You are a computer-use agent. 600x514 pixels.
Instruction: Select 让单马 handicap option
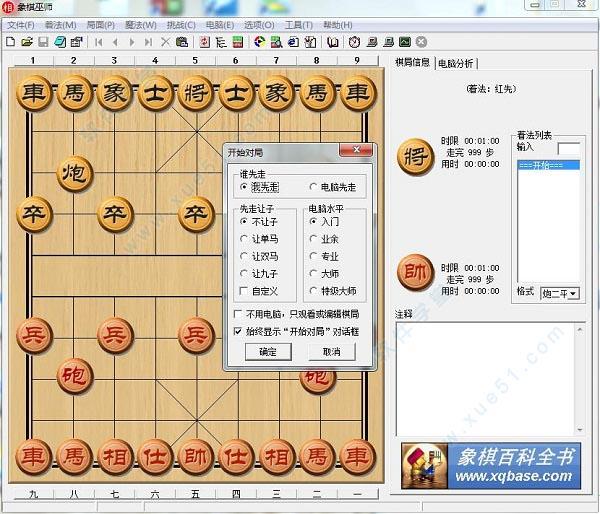coord(259,239)
